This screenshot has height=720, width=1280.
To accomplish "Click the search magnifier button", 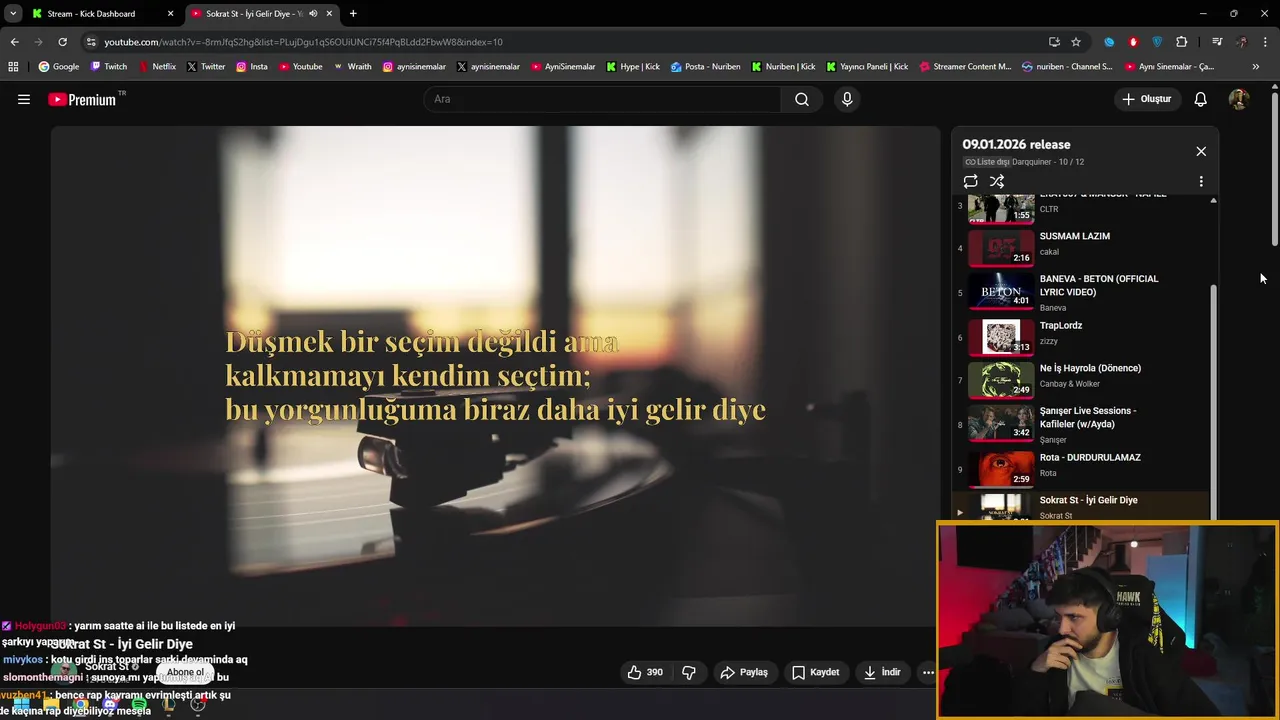I will coord(801,99).
